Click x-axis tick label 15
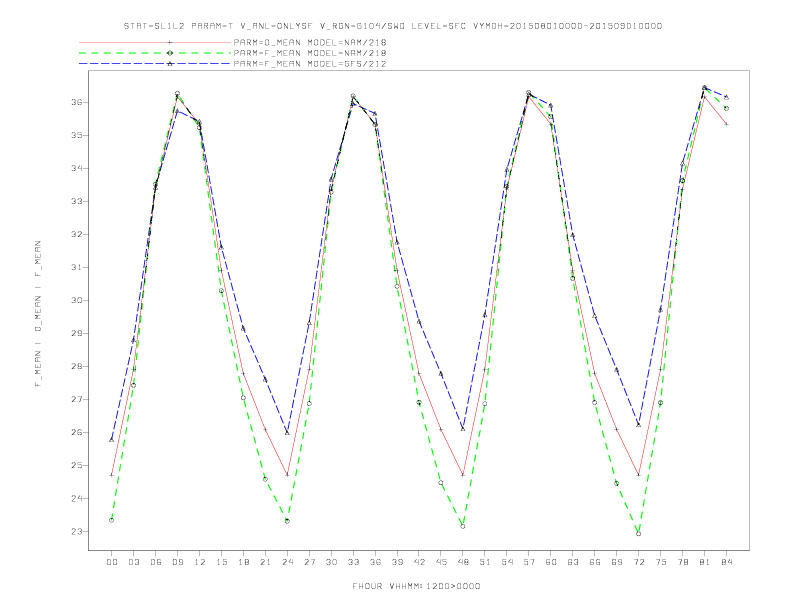The image size is (792, 612). coord(221,562)
